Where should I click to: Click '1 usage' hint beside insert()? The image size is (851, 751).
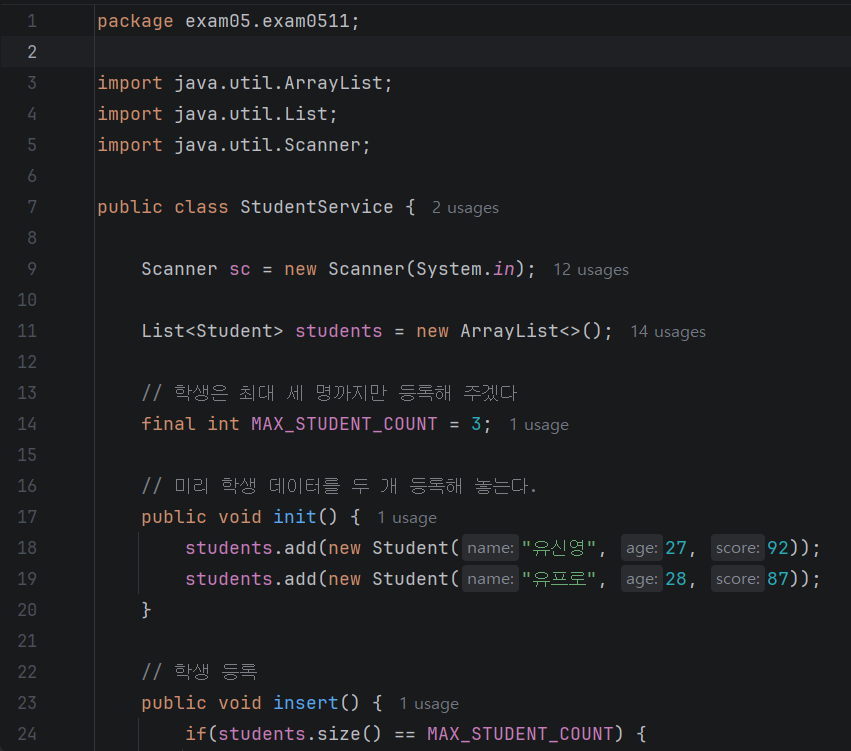pyautogui.click(x=429, y=704)
